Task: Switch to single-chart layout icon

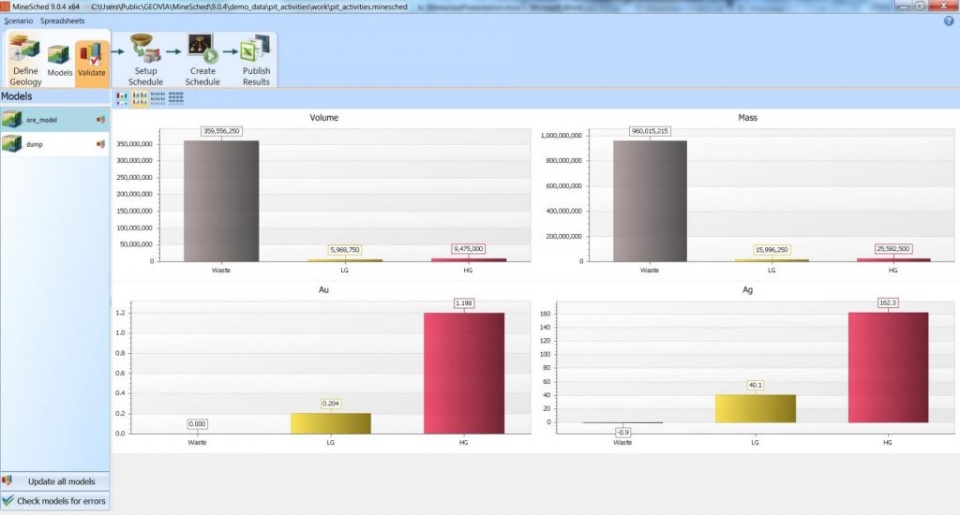Action: coord(122,98)
